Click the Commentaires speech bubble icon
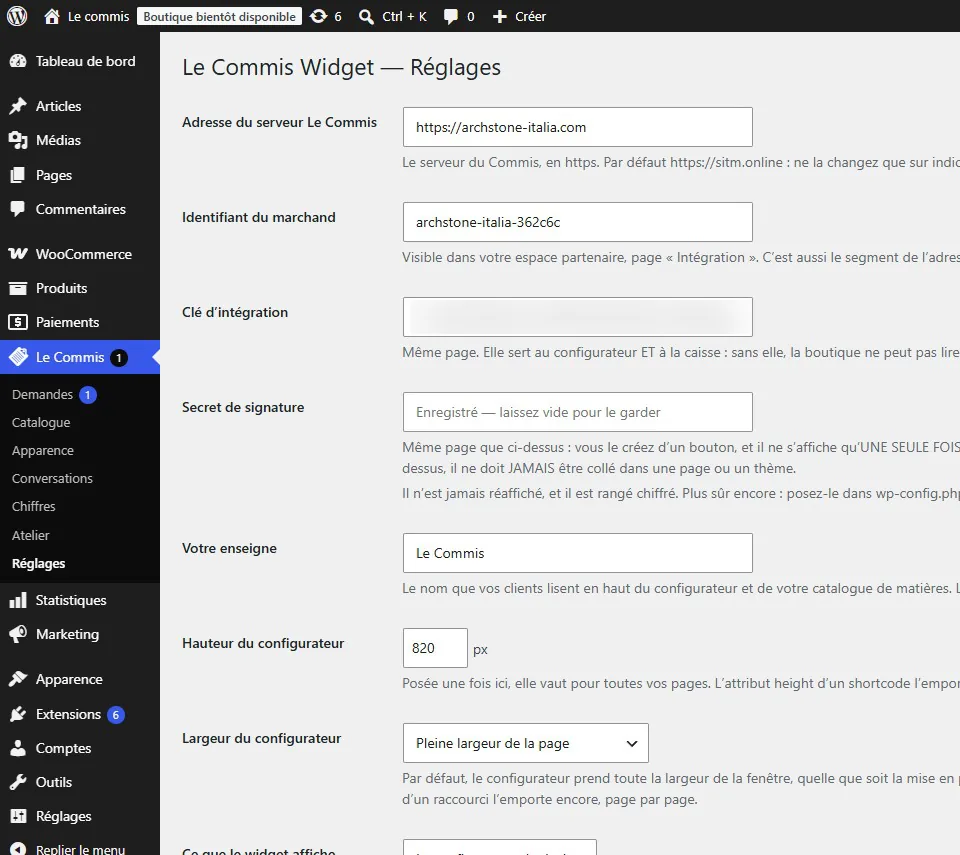 18,209
